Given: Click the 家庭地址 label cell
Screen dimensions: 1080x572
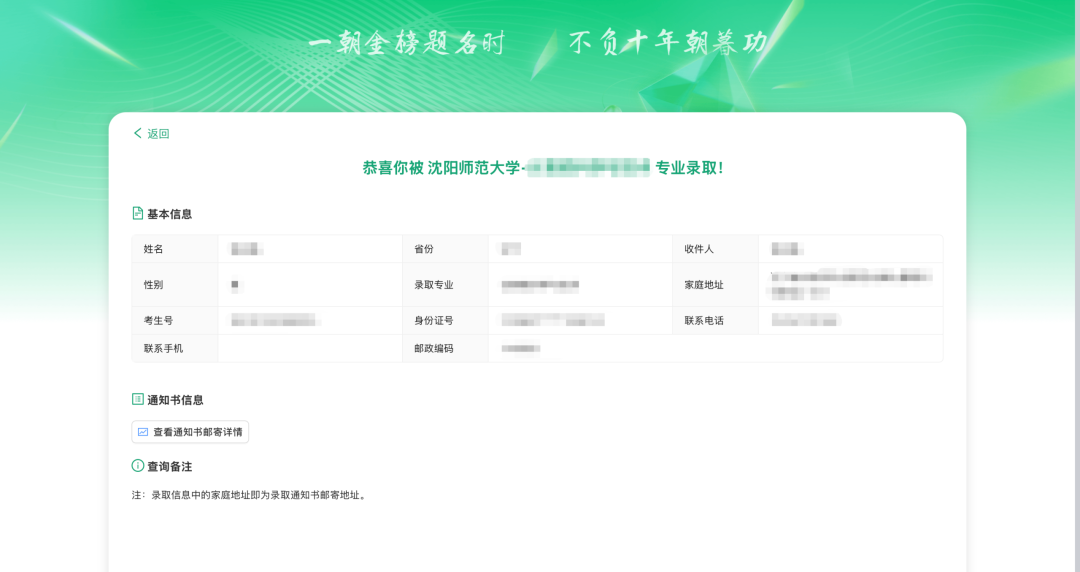Looking at the screenshot, I should [716, 285].
